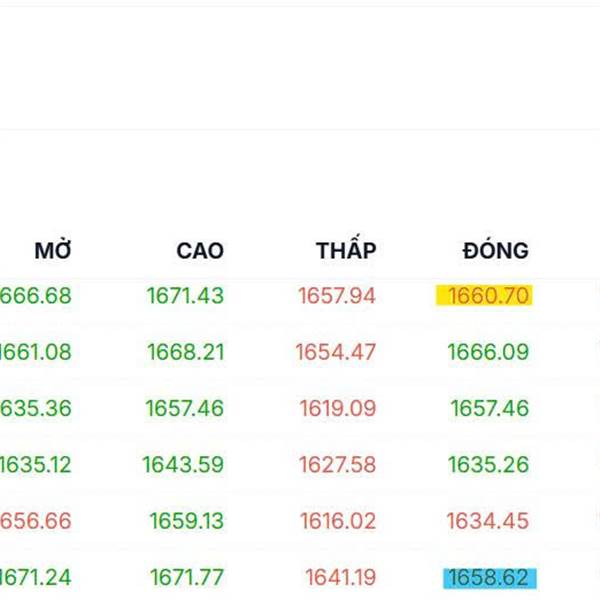The width and height of the screenshot is (600, 600).
Task: Select the low value 1627.58
Action: click(x=337, y=464)
